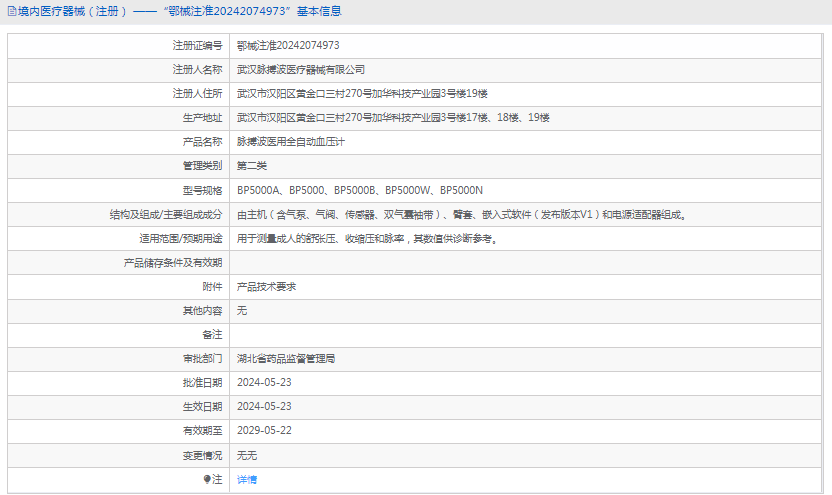This screenshot has width=832, height=495.
Task: Click the 其他内容 label
Action: click(x=203, y=311)
